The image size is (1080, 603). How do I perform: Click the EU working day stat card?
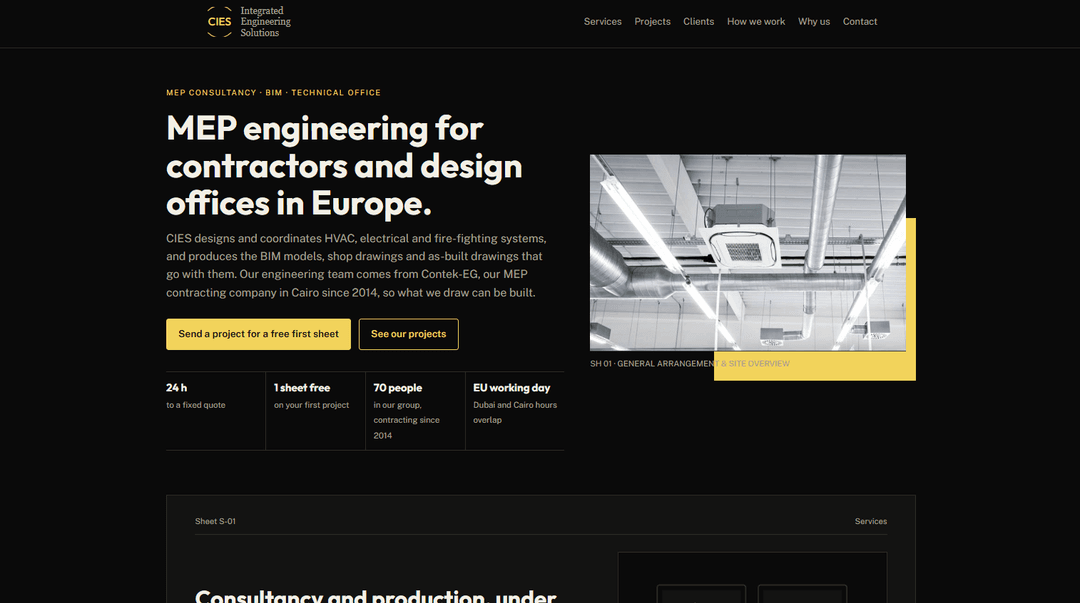click(x=515, y=411)
